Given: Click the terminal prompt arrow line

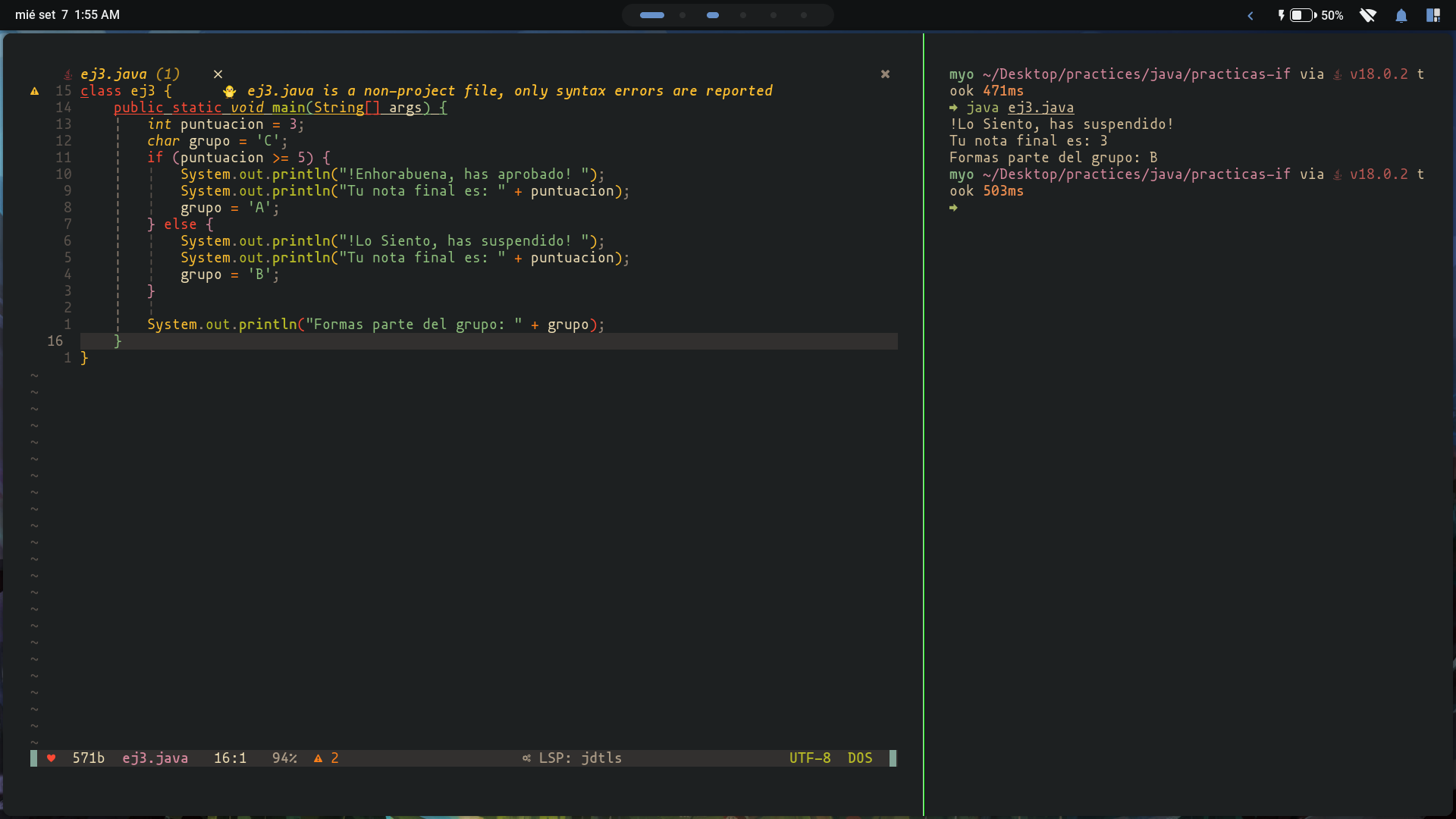Looking at the screenshot, I should pos(954,208).
